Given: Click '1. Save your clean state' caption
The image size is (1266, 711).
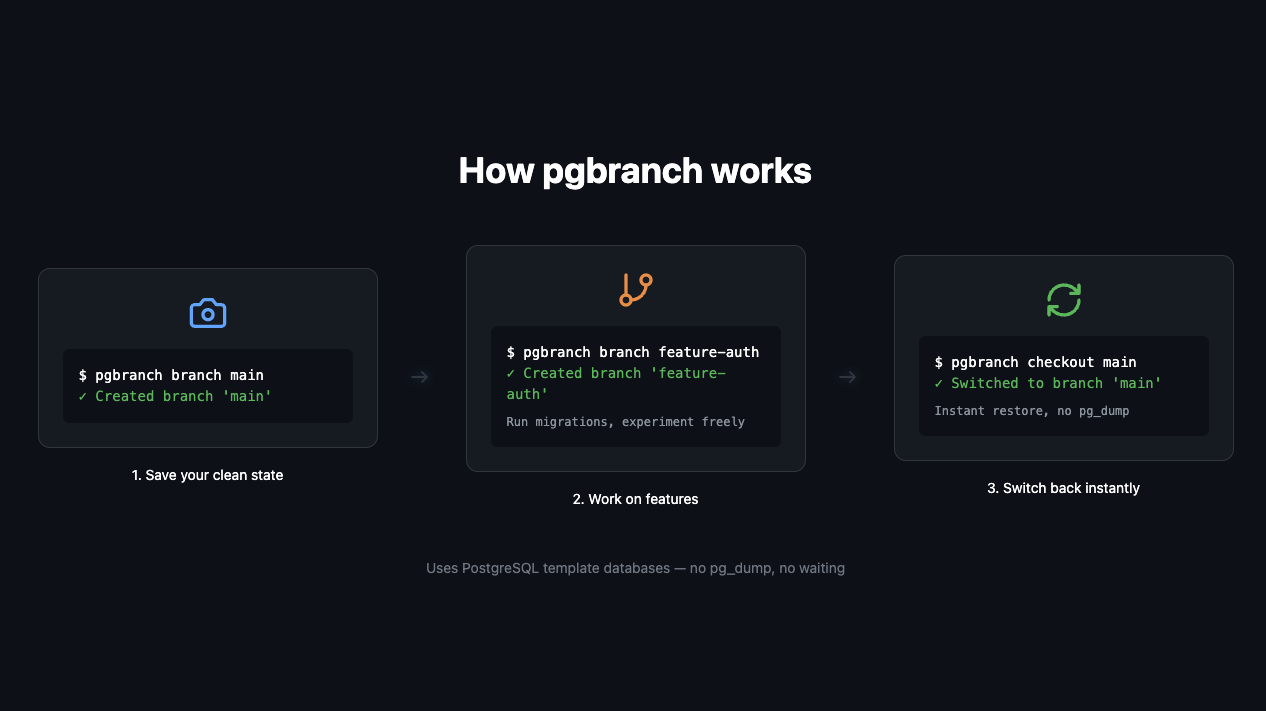Looking at the screenshot, I should (208, 475).
